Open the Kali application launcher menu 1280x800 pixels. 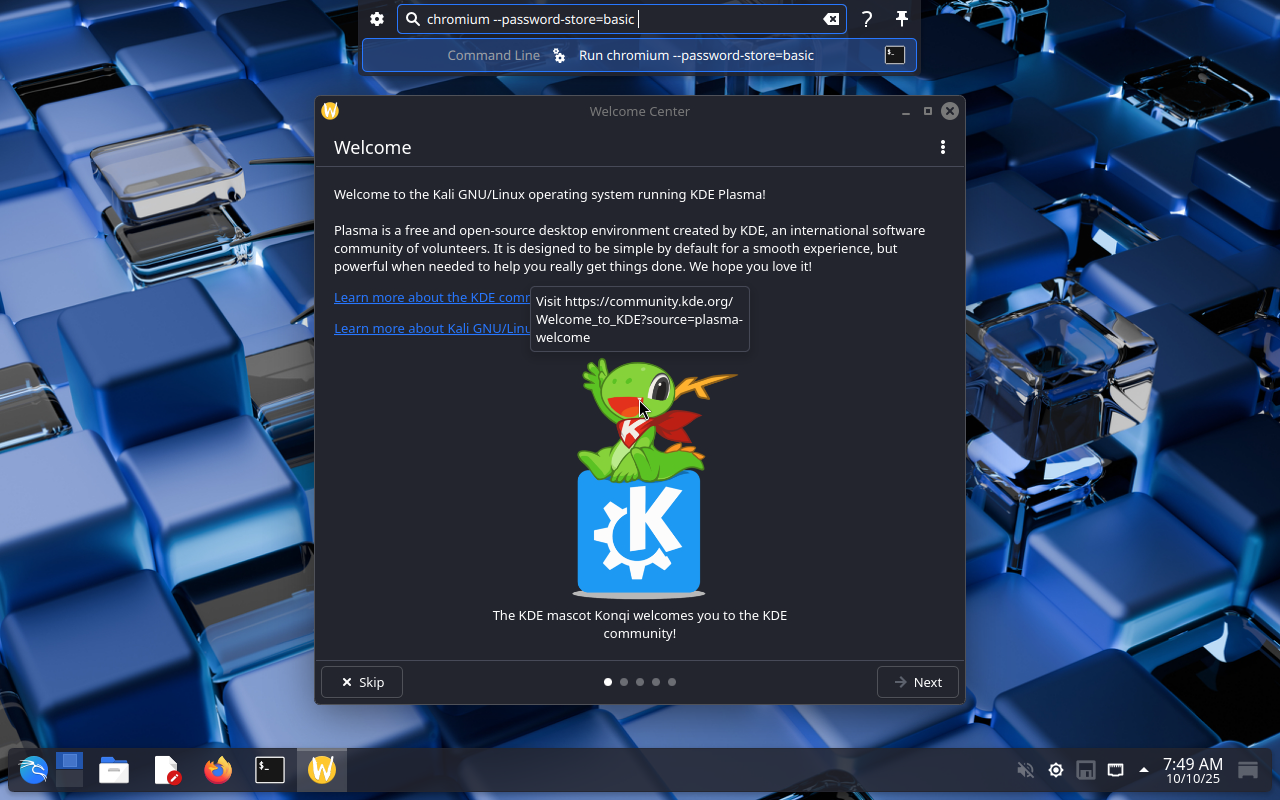click(x=33, y=770)
